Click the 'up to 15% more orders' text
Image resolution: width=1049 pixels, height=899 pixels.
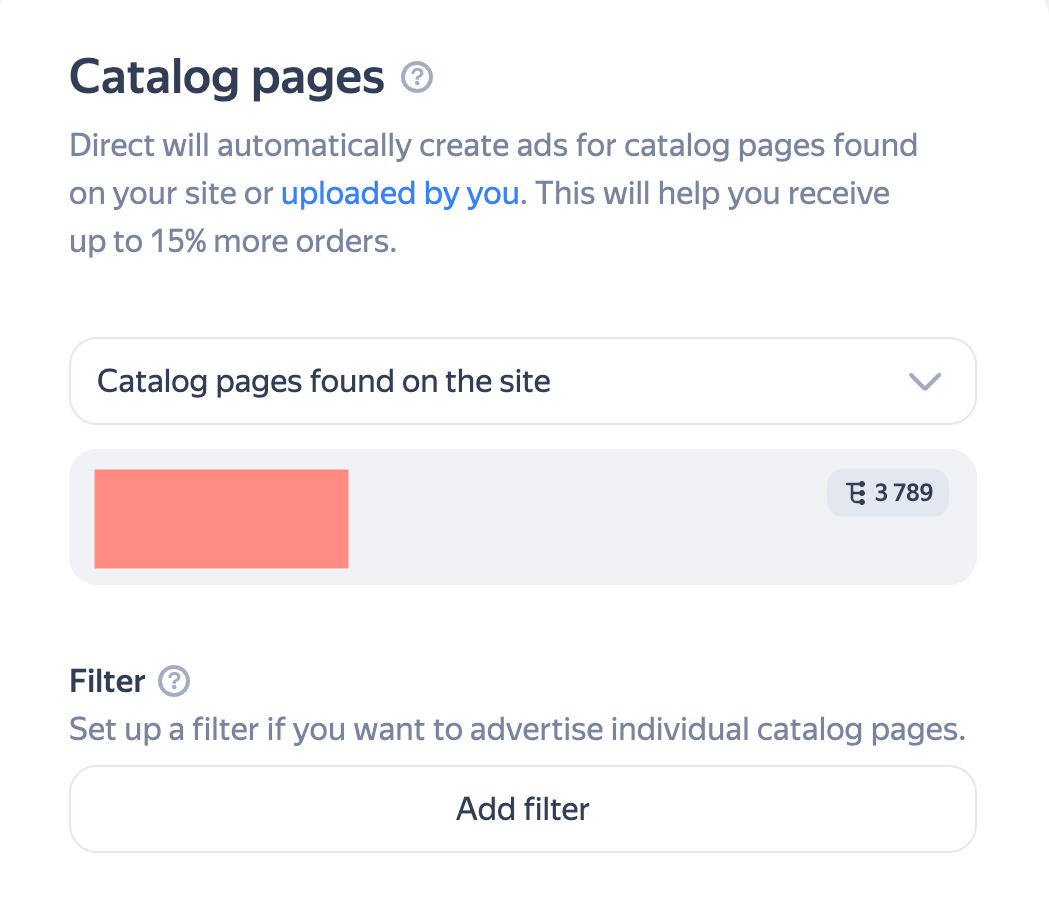point(233,241)
